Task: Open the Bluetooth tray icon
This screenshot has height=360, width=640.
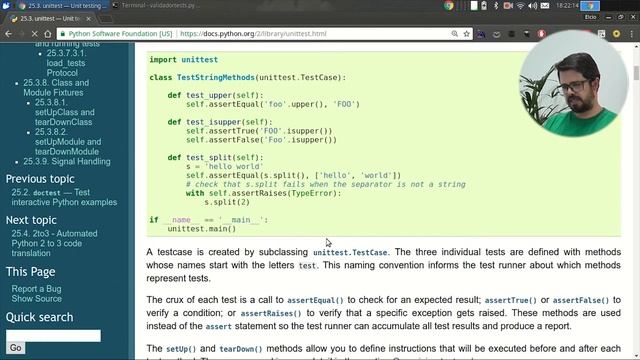Action: [496, 6]
